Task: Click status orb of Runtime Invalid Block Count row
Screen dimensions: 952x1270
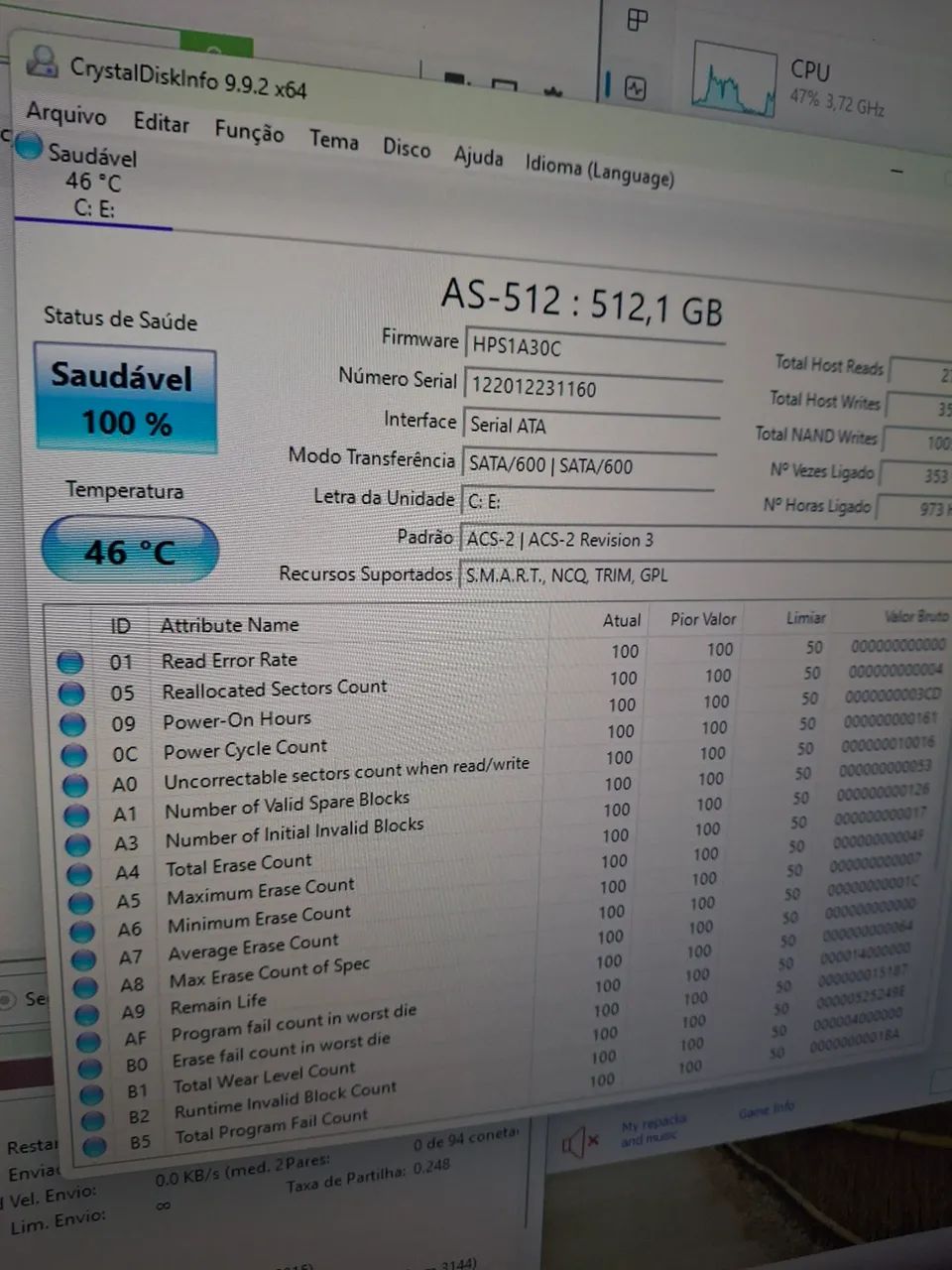Action: click(93, 1120)
